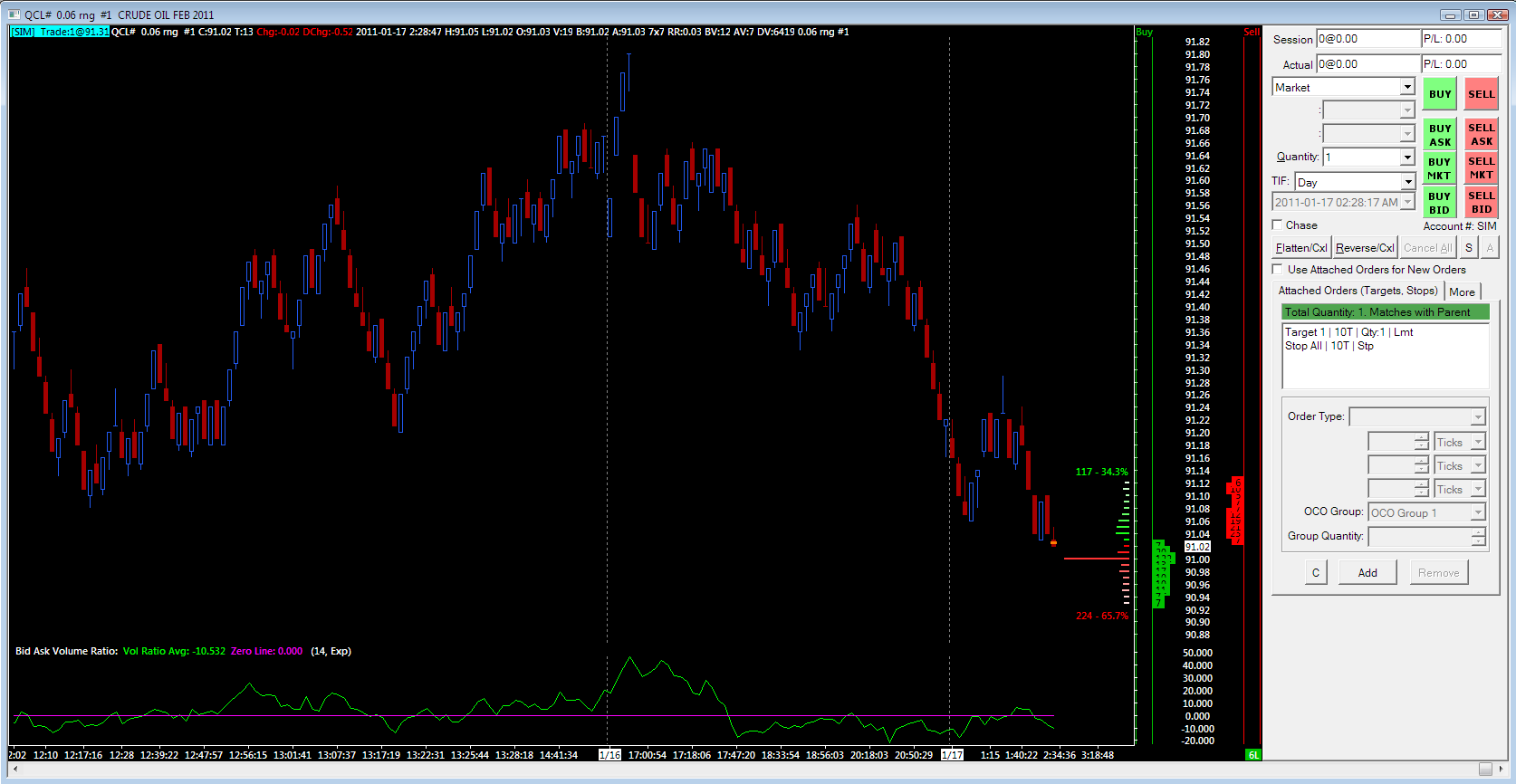Click the C button next to Add

tap(1316, 572)
